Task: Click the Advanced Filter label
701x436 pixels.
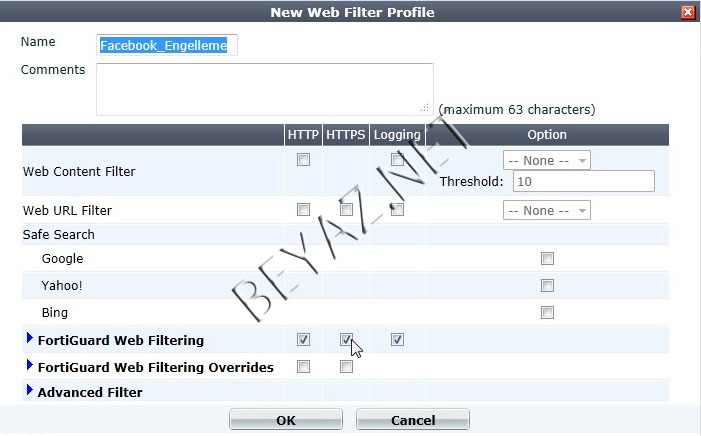Action: coord(90,392)
